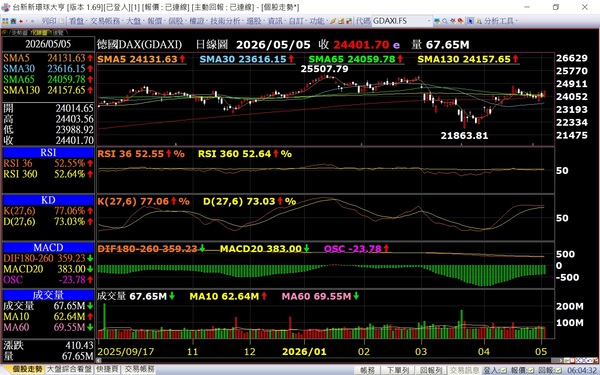This screenshot has height=375, width=600.
Task: Click the red-green grid icon before 代碼
Action: tap(349, 21)
